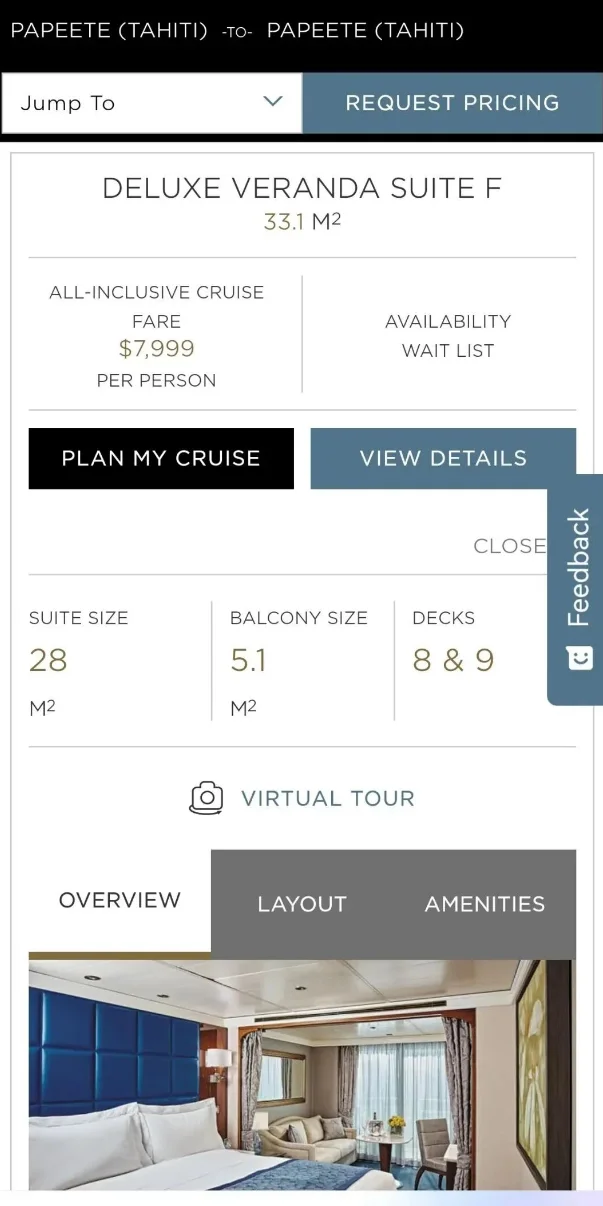
Task: Collapse the suite details with Close
Action: point(509,546)
